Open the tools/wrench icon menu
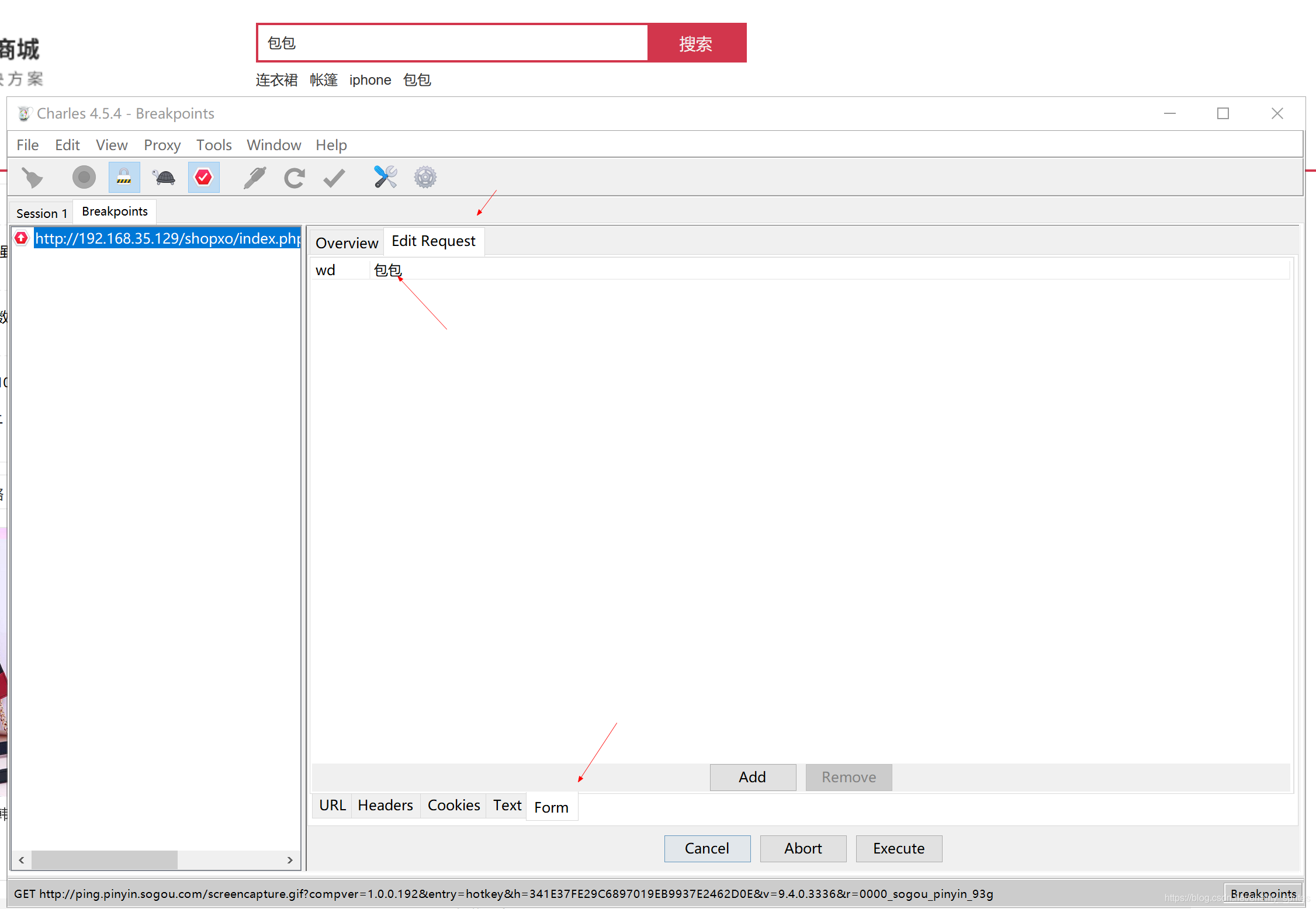 (x=384, y=178)
